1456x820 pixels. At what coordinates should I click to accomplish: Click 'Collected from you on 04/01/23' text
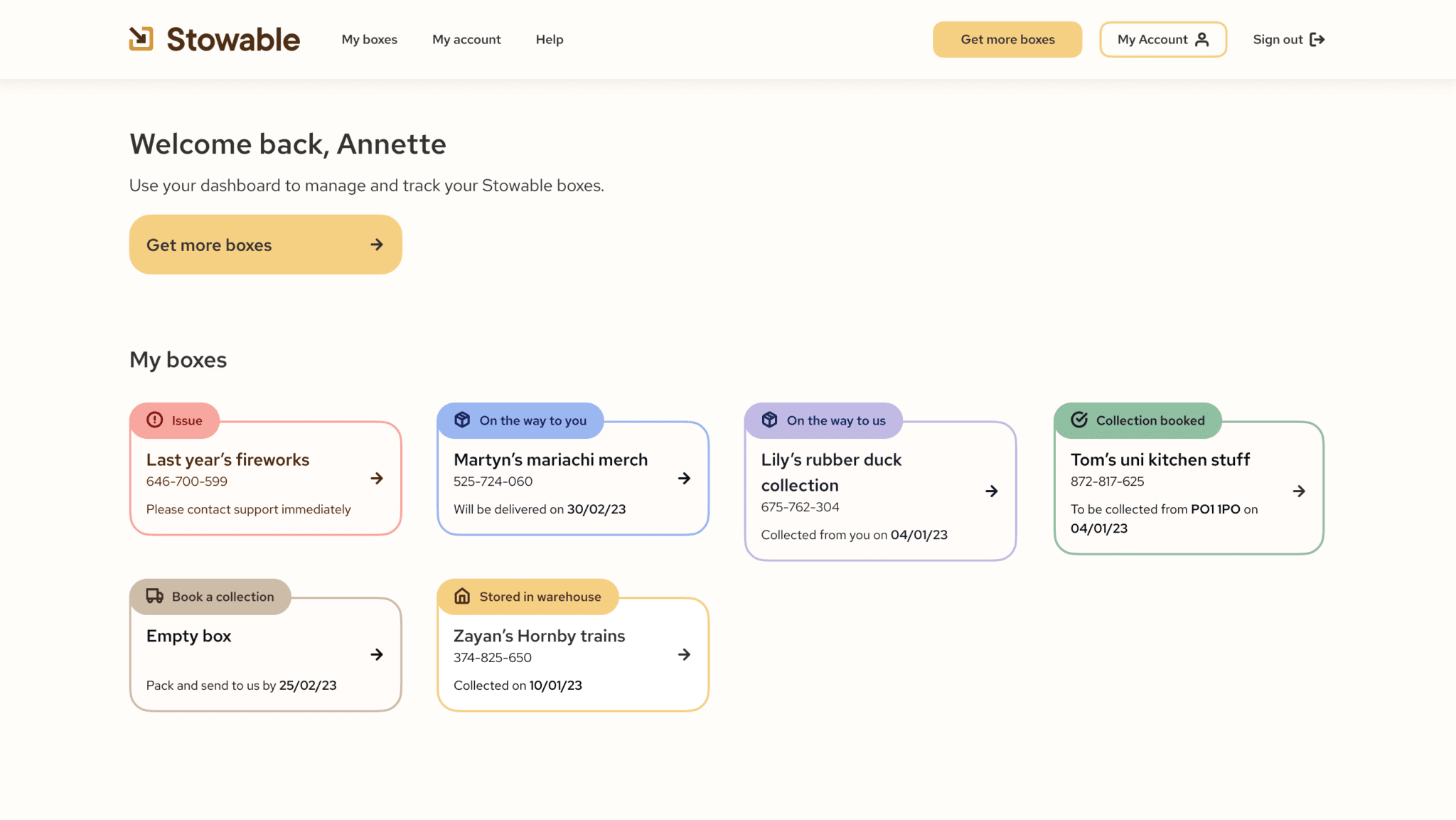[x=854, y=535]
